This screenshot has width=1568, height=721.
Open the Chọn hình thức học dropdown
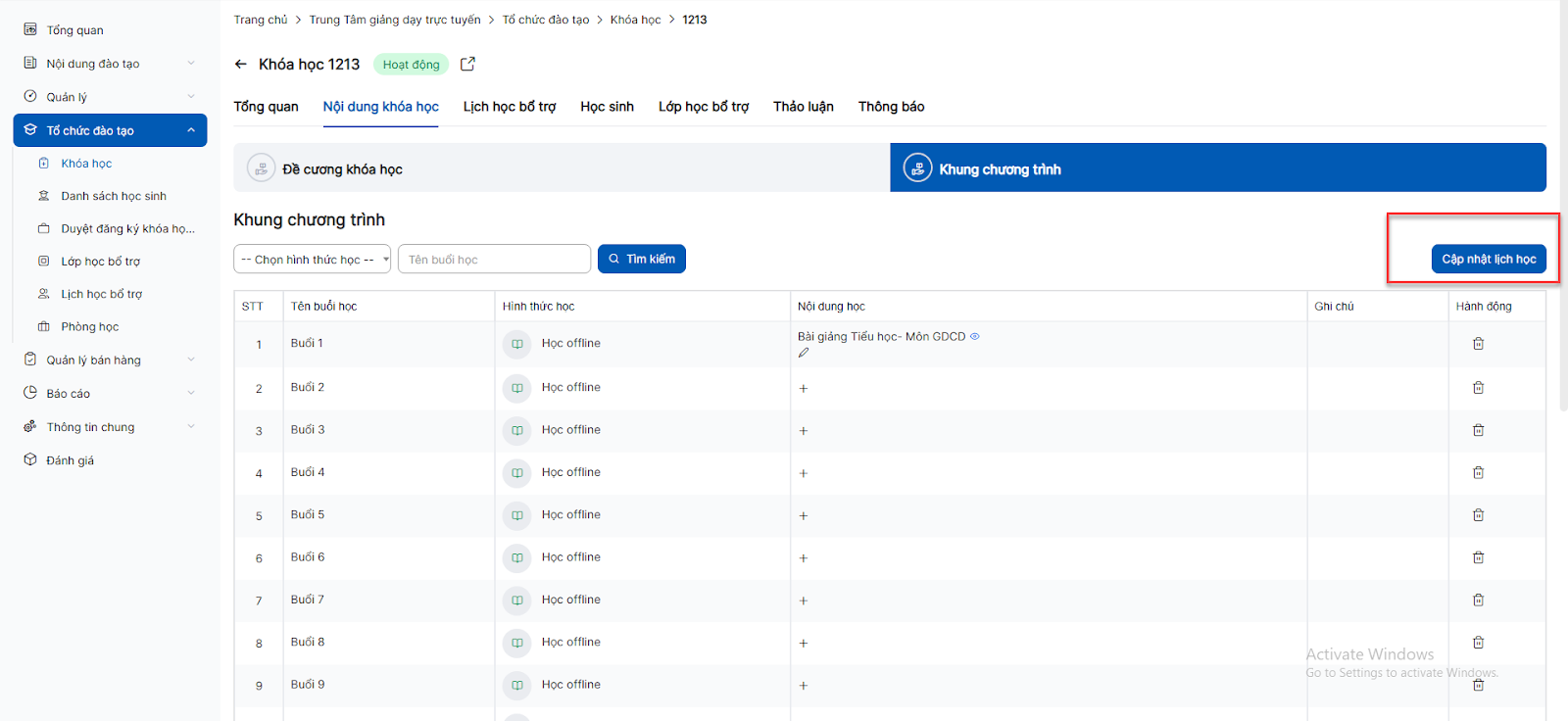click(312, 259)
